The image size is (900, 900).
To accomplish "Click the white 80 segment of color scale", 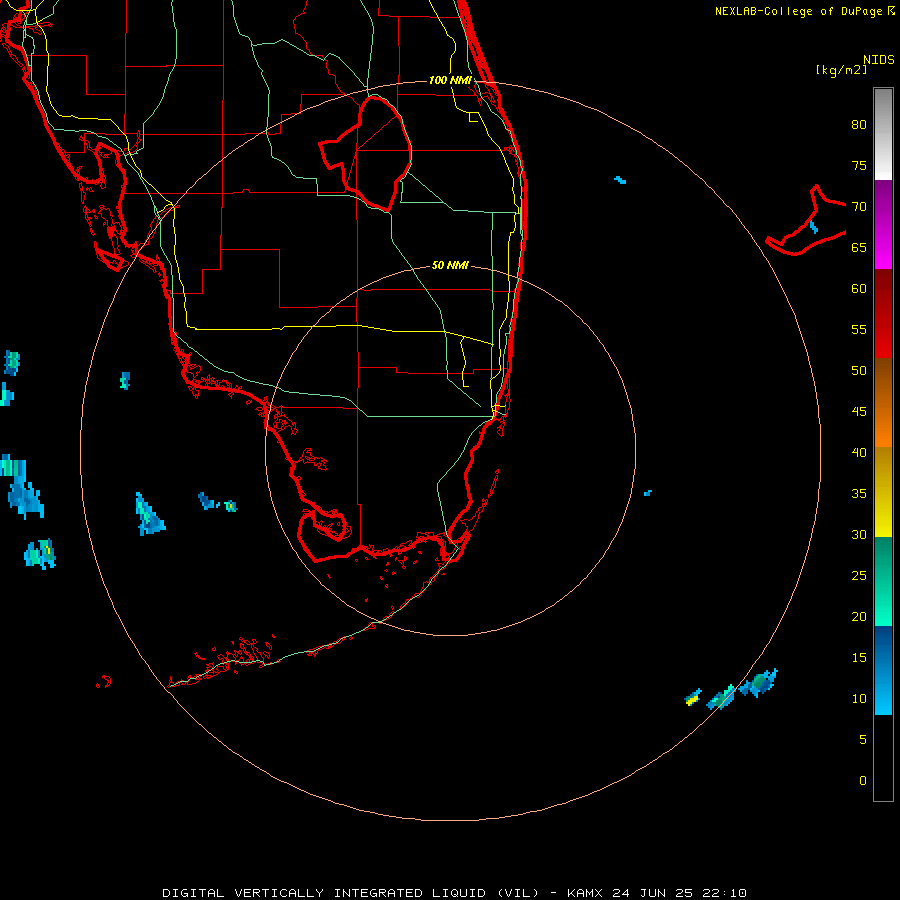I will tap(883, 134).
